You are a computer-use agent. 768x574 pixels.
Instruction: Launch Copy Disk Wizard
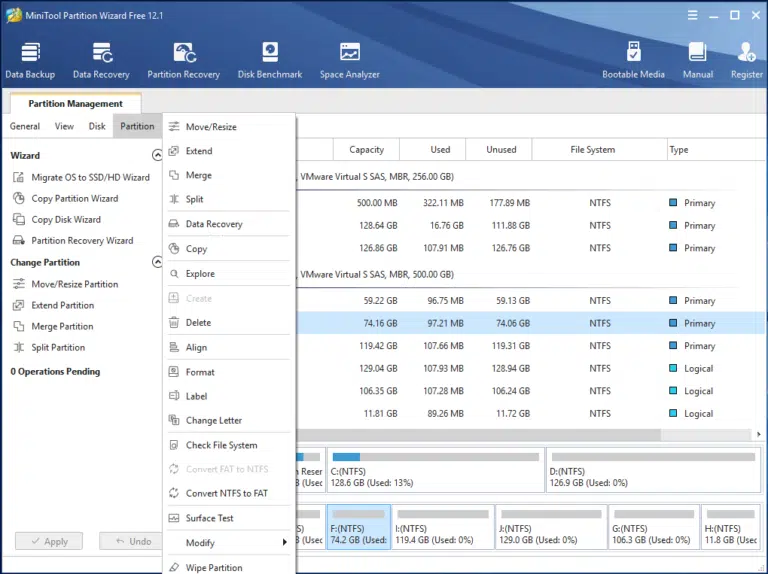point(57,219)
